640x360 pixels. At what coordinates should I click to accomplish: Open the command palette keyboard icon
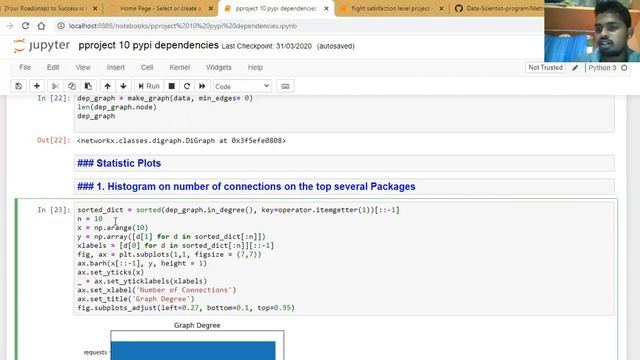click(285, 86)
